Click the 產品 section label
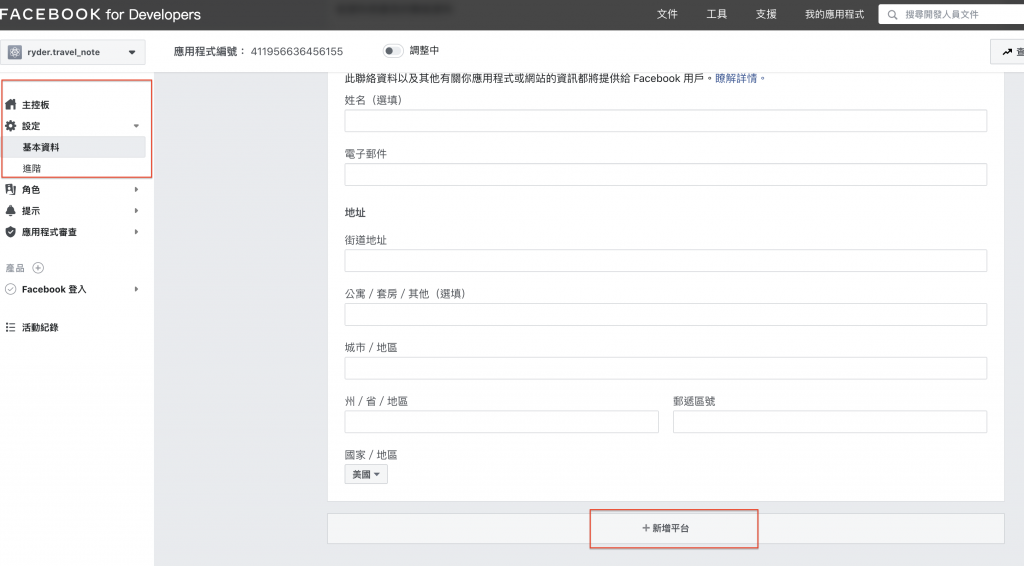This screenshot has height=566, width=1024. tap(15, 268)
